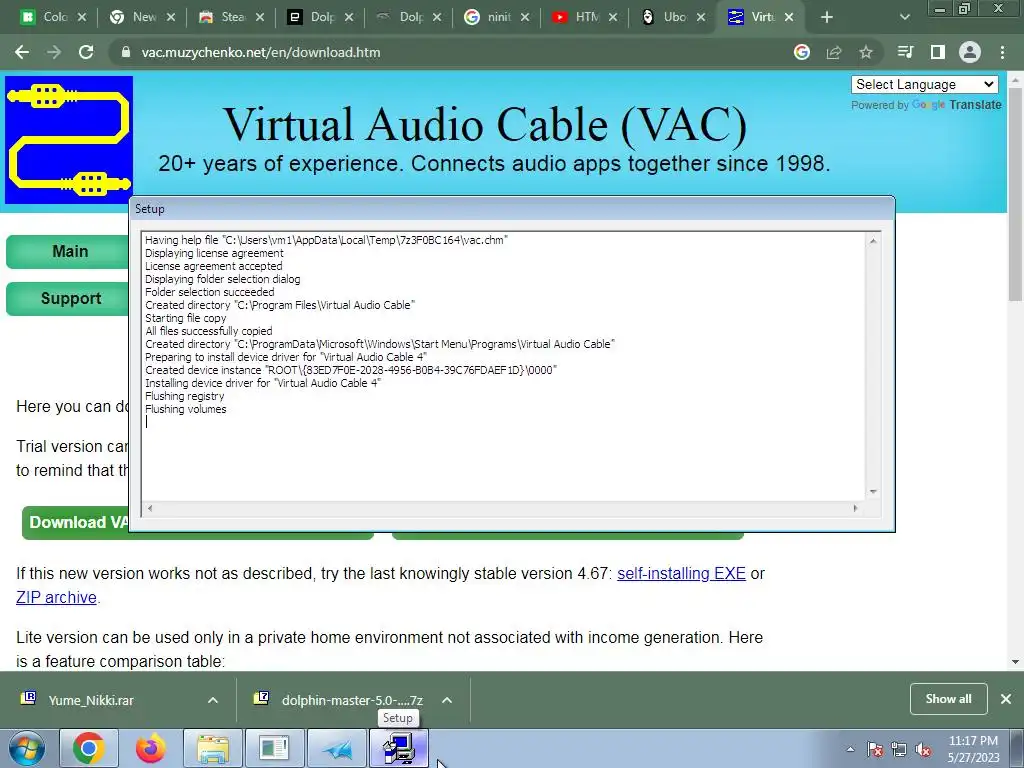Open the Chrome profile avatar
The width and height of the screenshot is (1024, 768).
pos(970,52)
